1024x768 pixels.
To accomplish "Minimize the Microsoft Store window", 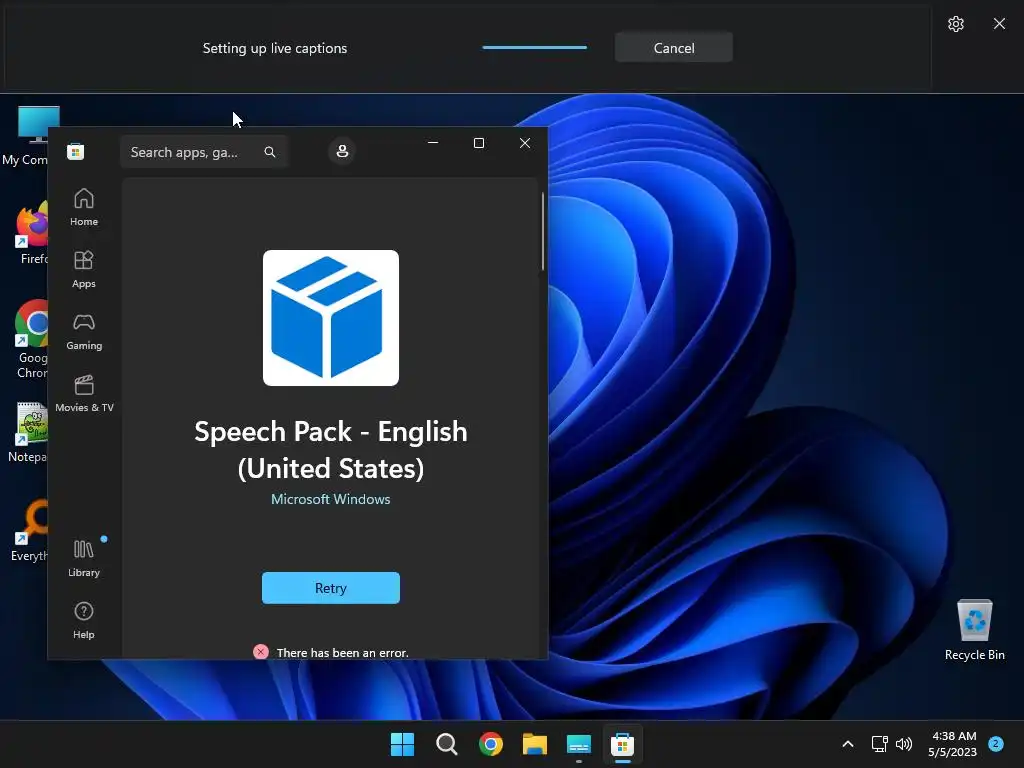I will pyautogui.click(x=432, y=143).
